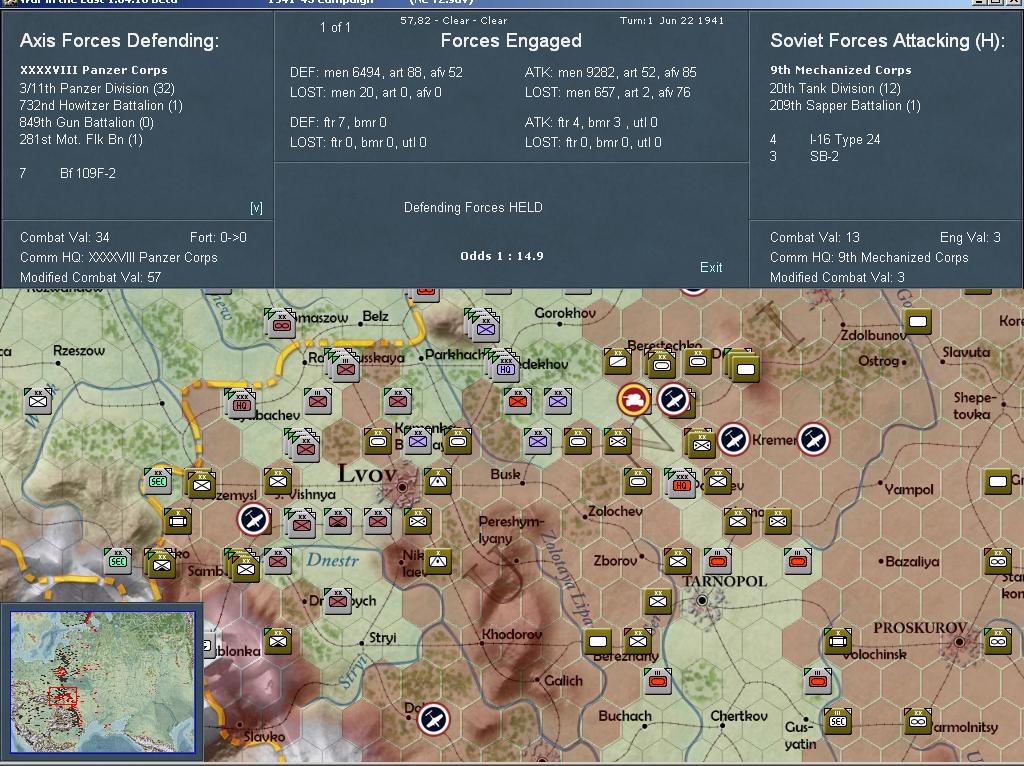
Task: Click 'Modified Combat Val: 57' text
Action: pyautogui.click(x=90, y=277)
